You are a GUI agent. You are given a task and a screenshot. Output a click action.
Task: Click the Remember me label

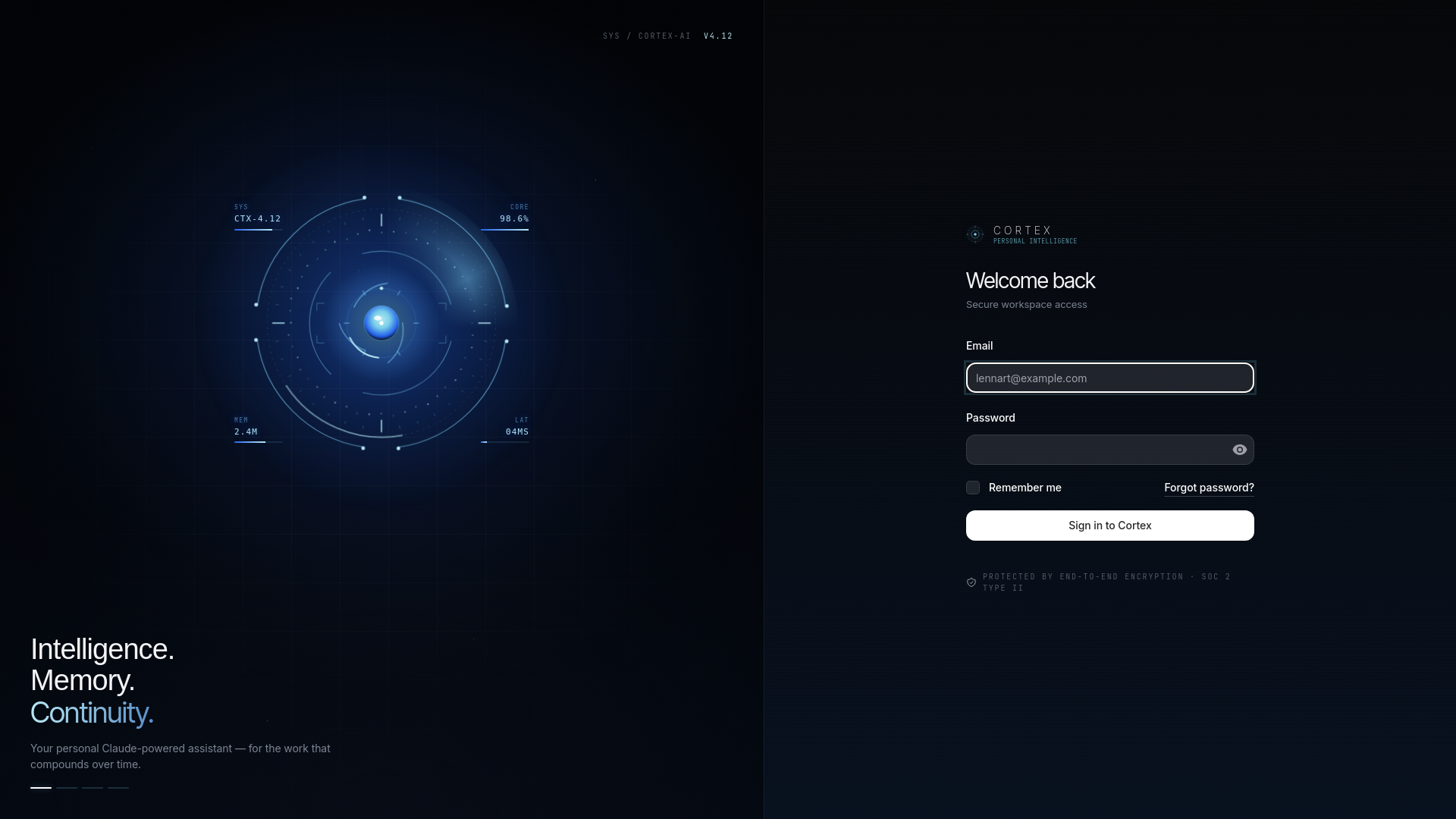point(1025,488)
